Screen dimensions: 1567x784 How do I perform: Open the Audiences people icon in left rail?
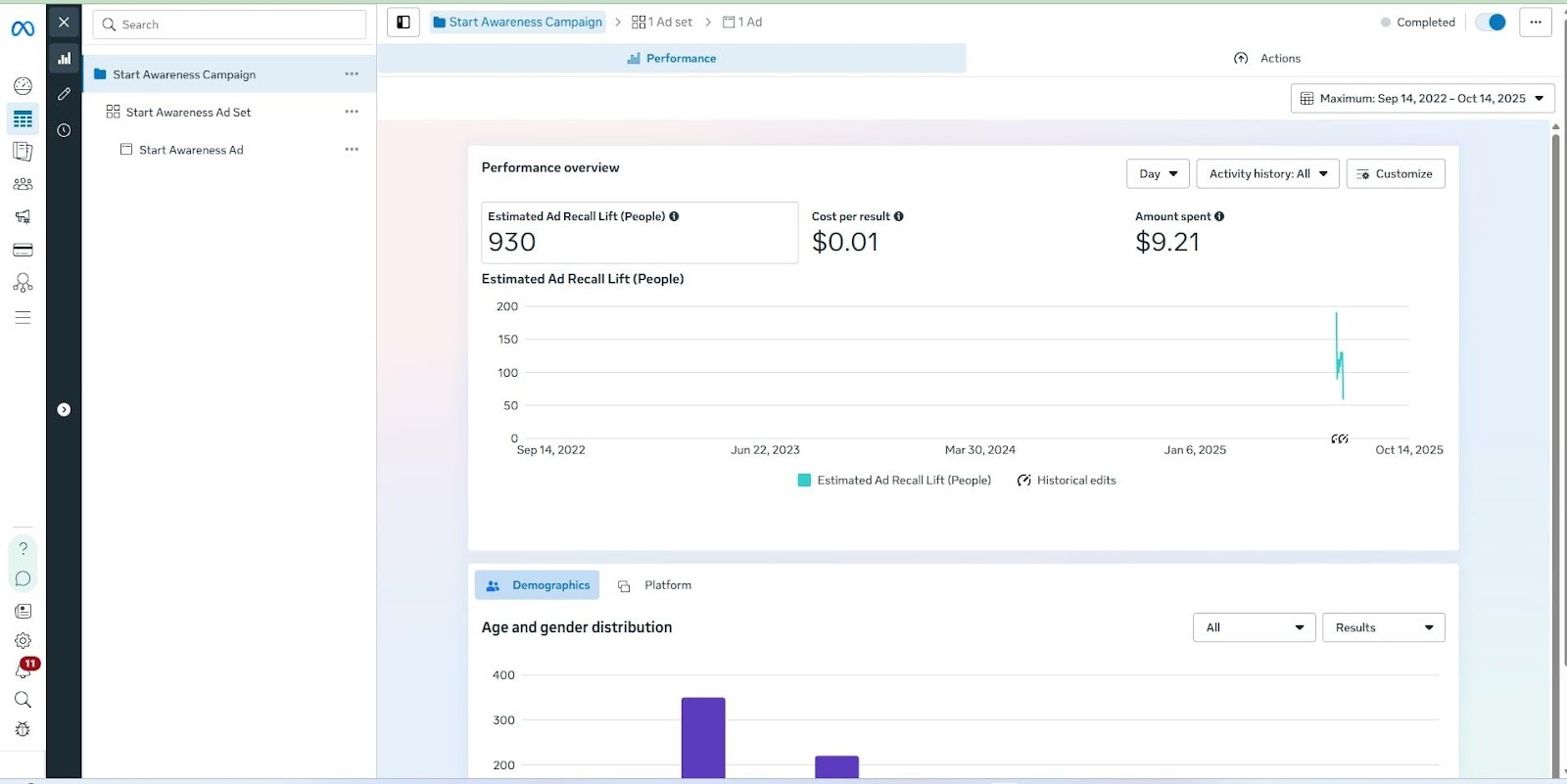pos(23,184)
